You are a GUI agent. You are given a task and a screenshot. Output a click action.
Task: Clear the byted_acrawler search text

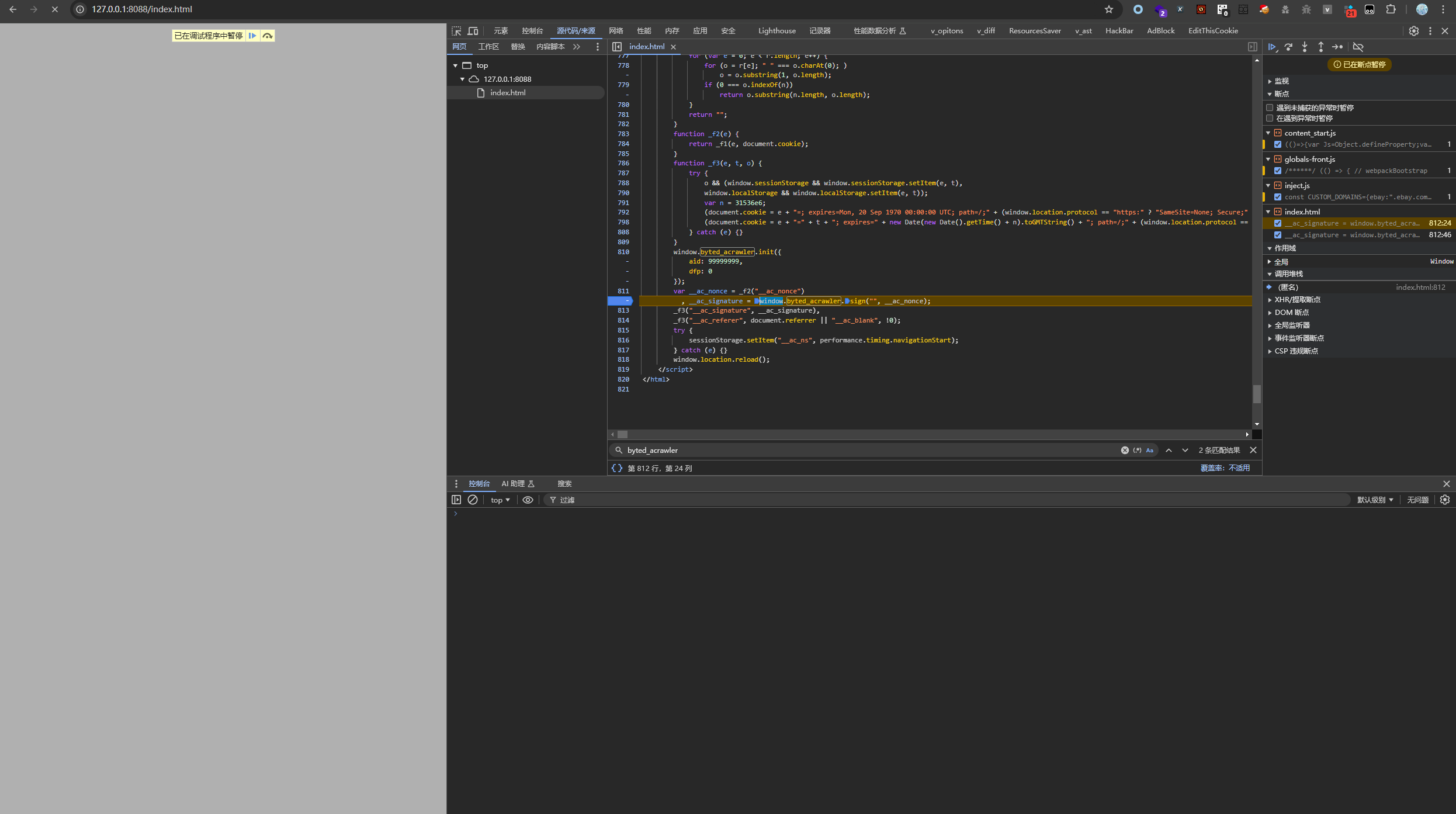(1124, 450)
